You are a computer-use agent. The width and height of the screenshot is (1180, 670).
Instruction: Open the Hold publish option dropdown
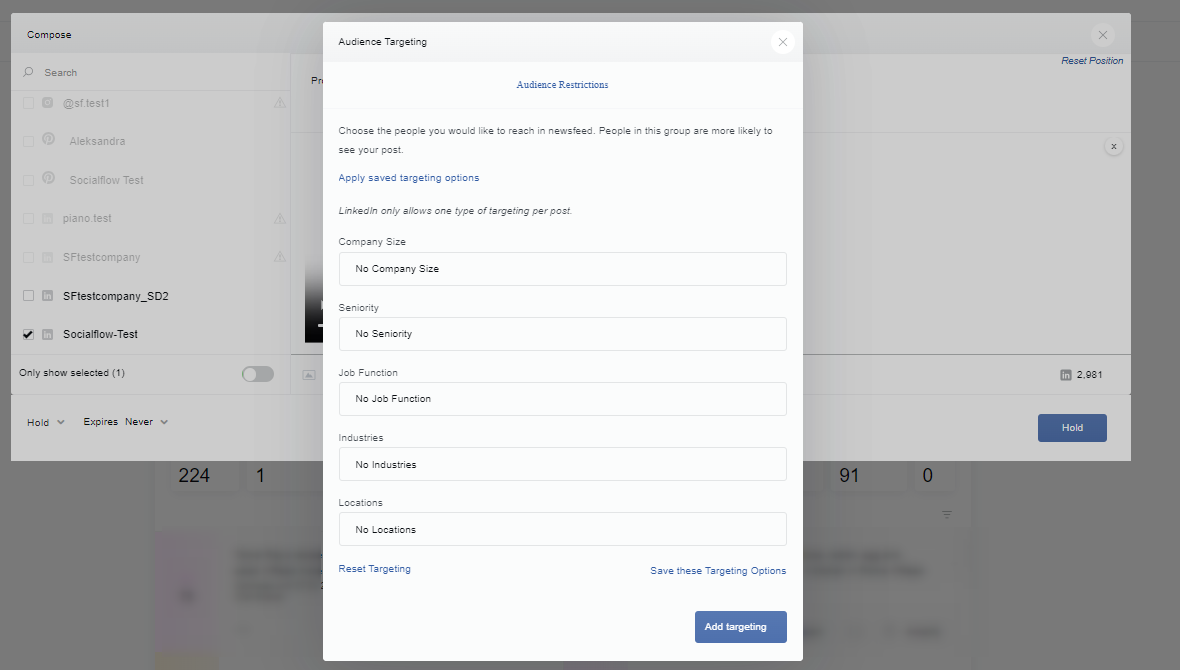46,422
